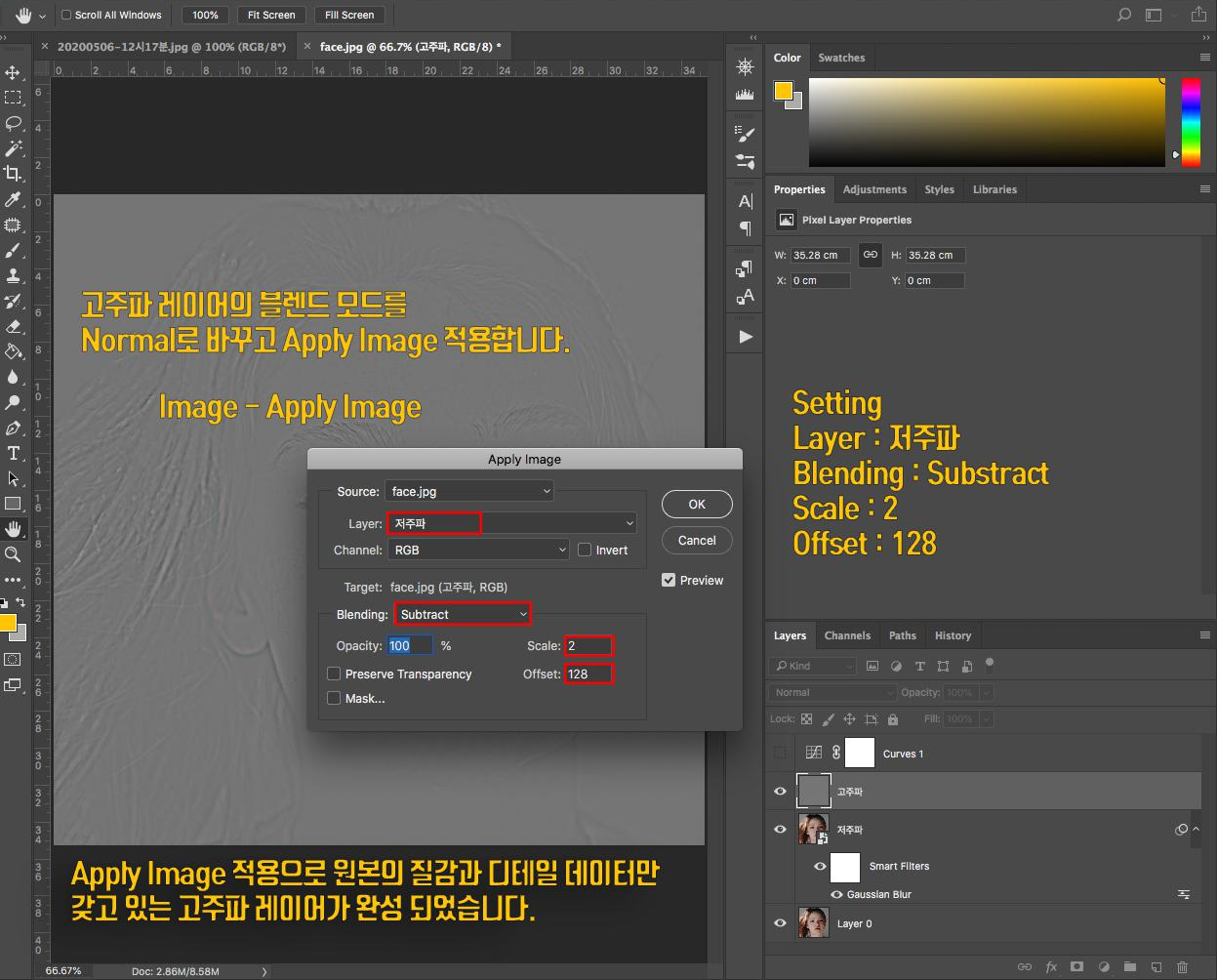Switch to the Channels tab
The height and width of the screenshot is (980, 1217).
847,635
